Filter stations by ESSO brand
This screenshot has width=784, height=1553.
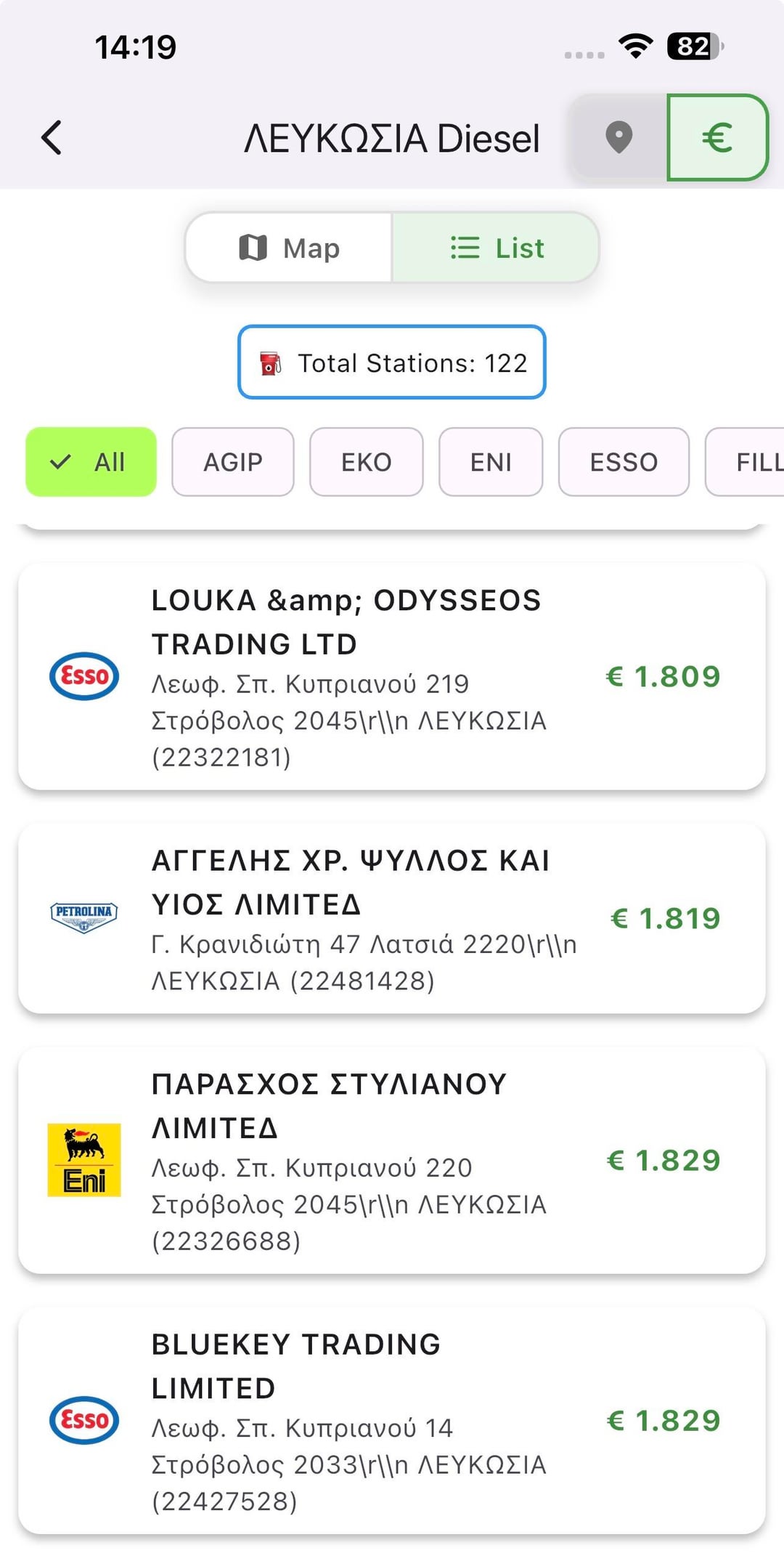(624, 462)
